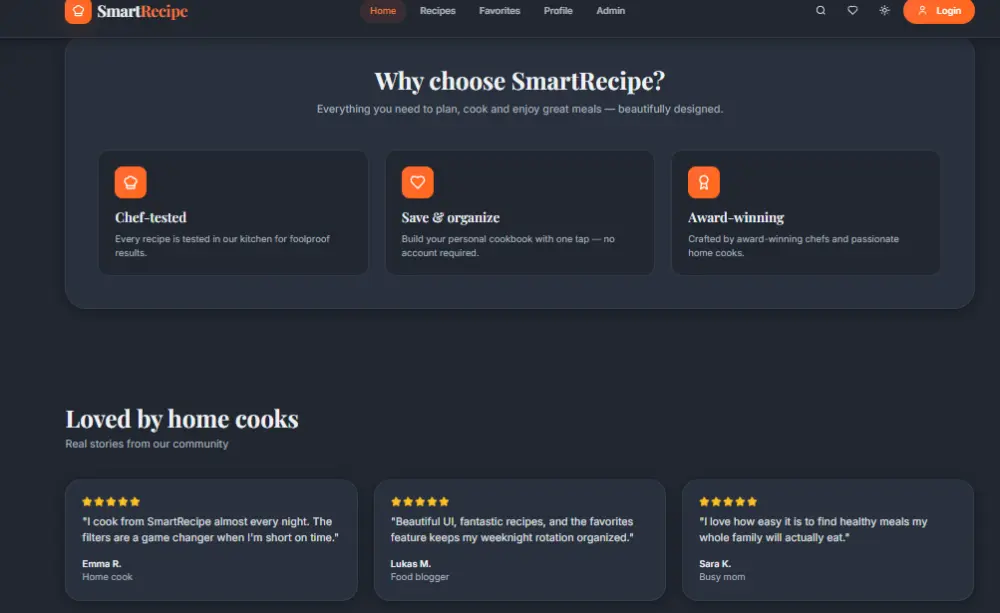
Task: Select the Award-winning feature card heading
Action: 736,218
